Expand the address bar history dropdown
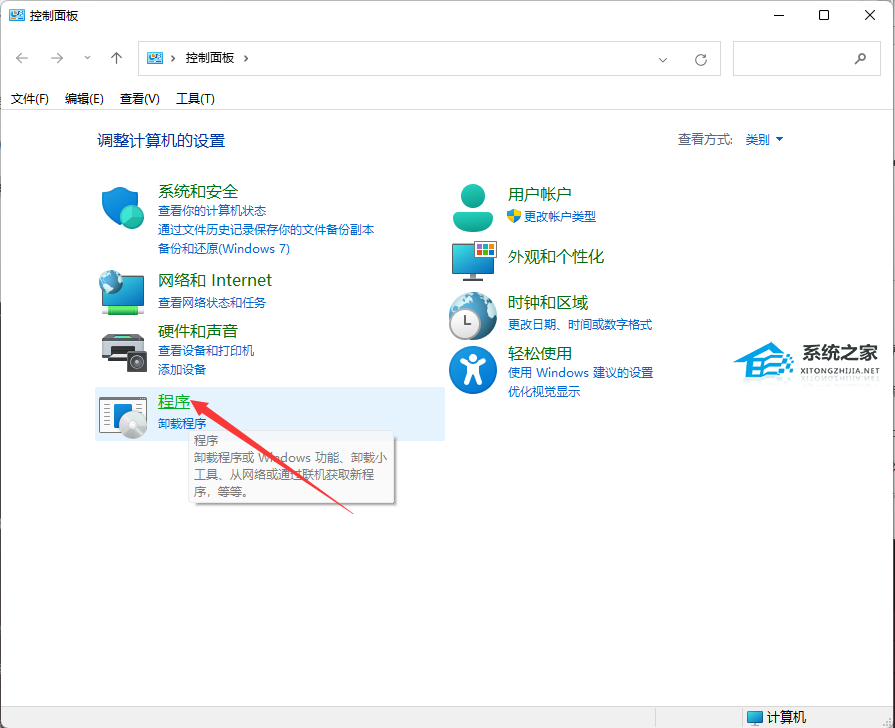Viewport: 895px width, 728px height. [663, 59]
